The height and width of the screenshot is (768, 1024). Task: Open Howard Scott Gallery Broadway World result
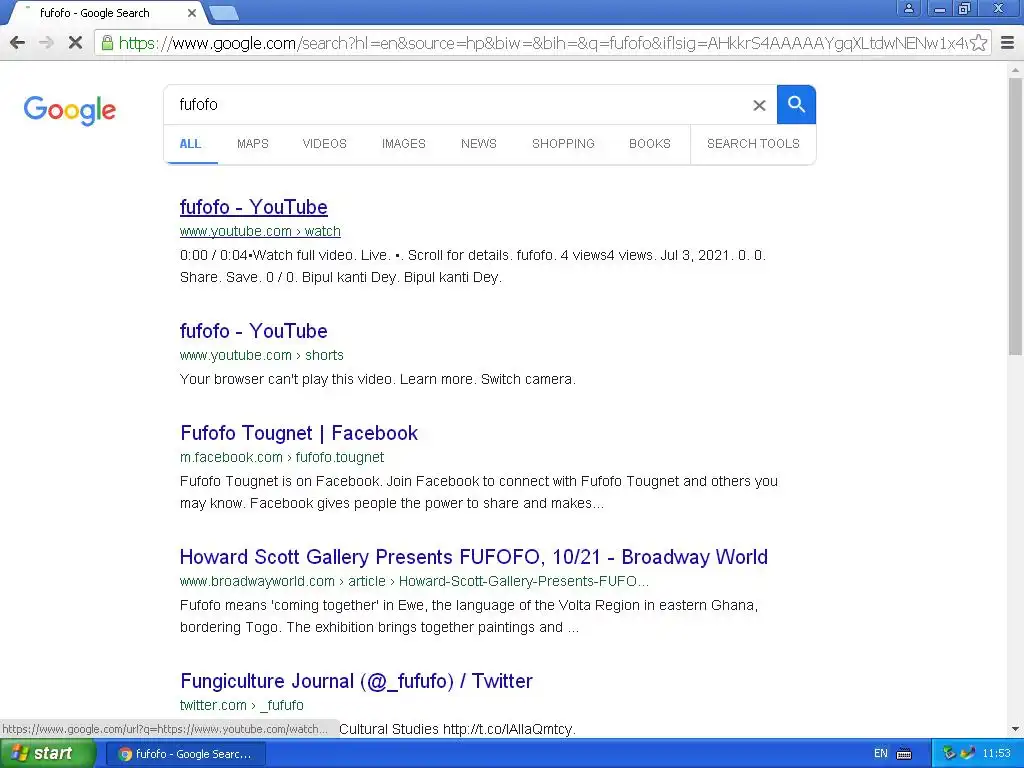click(x=473, y=557)
